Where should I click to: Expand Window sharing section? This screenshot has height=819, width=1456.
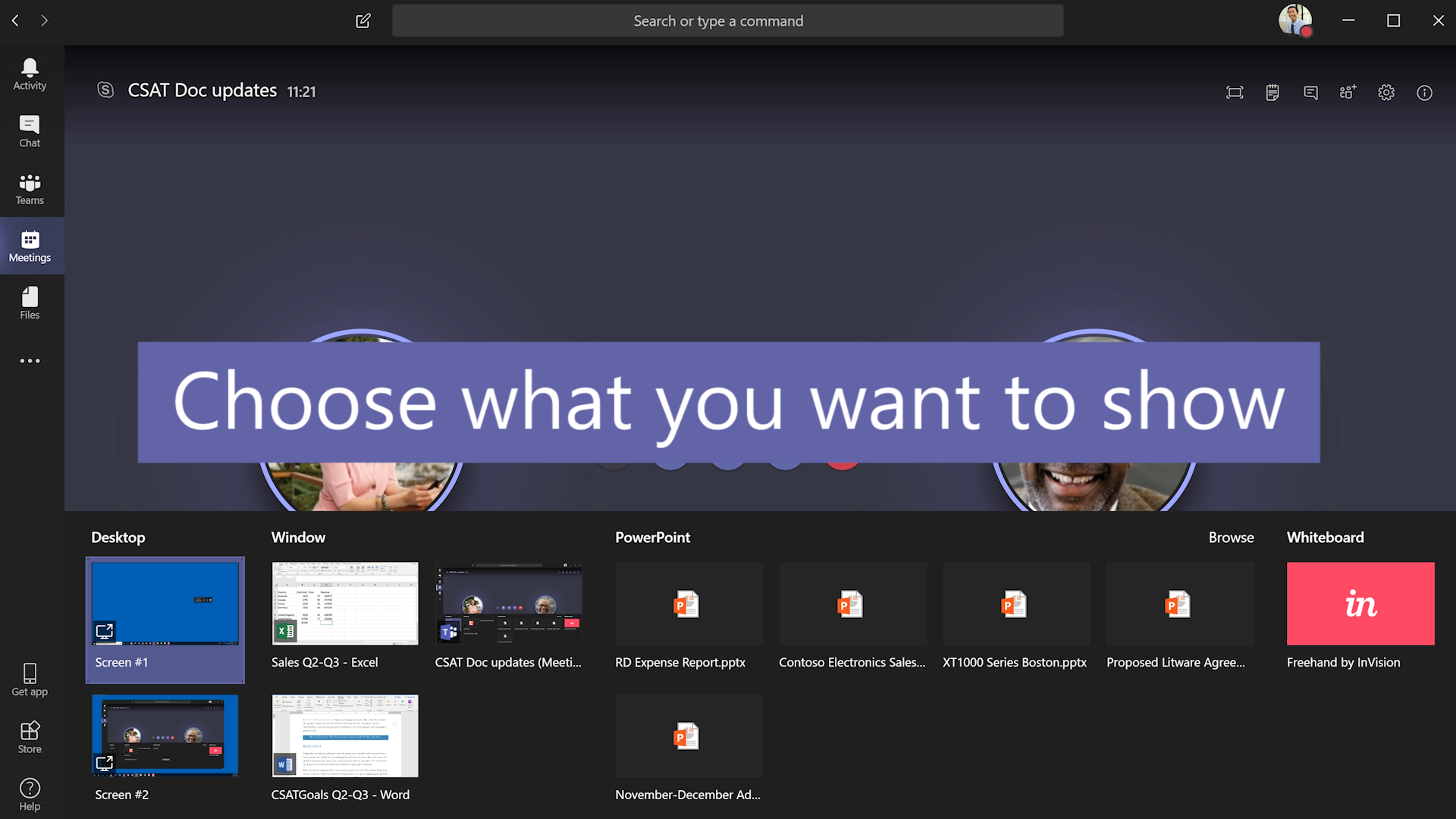click(x=297, y=537)
